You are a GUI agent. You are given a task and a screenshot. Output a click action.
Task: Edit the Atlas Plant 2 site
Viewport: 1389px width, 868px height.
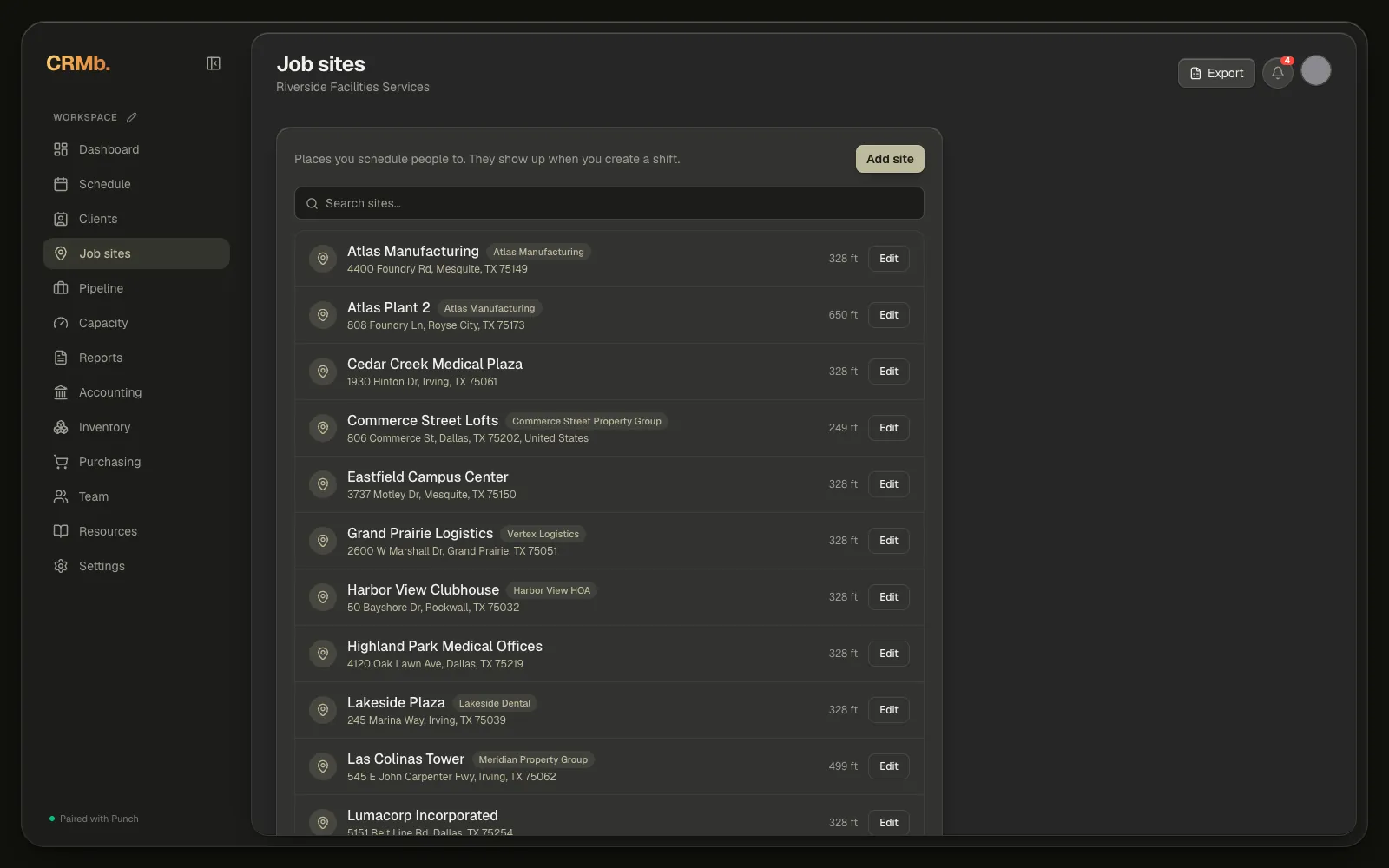click(x=889, y=315)
